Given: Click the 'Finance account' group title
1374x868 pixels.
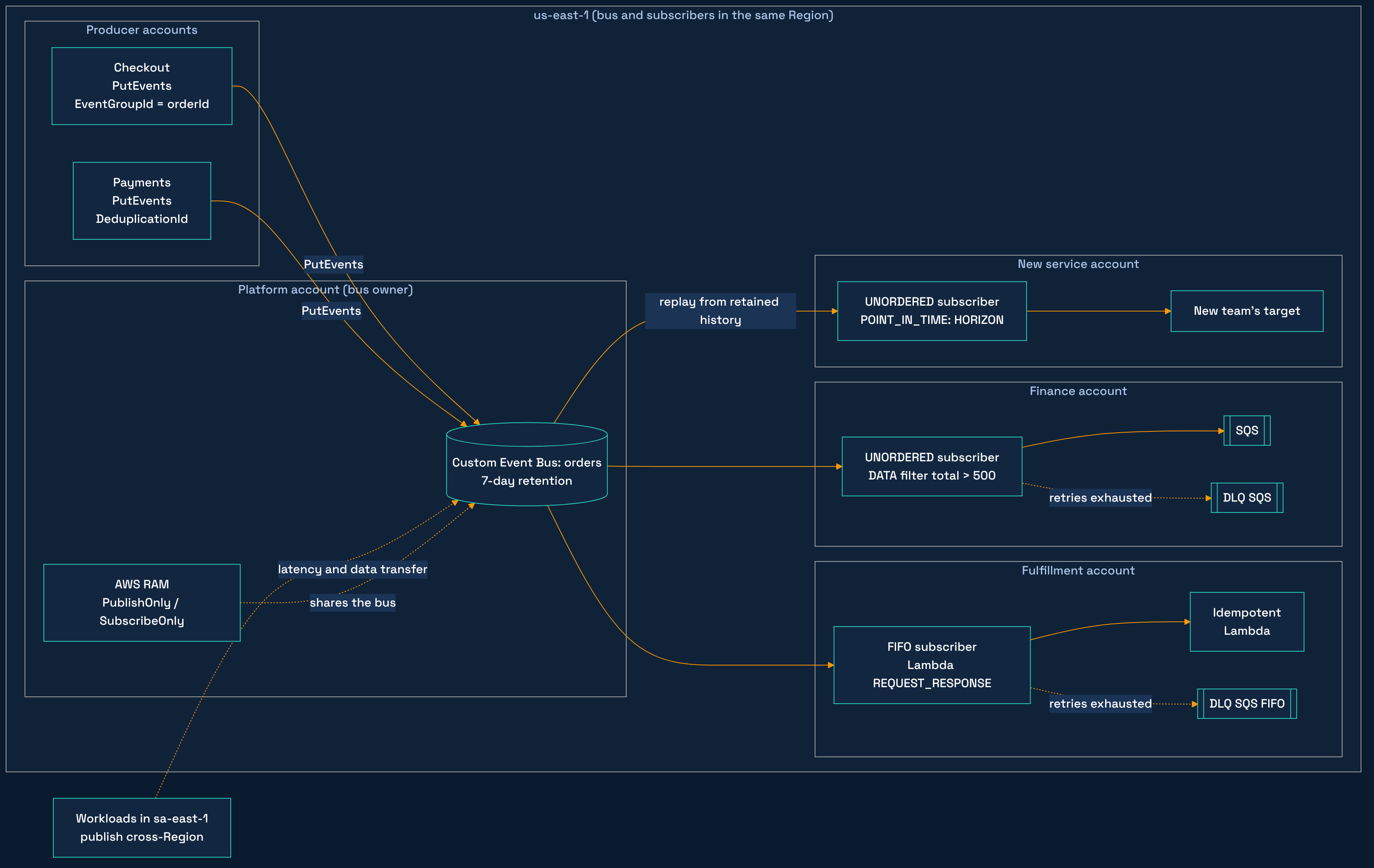Looking at the screenshot, I should 1078,391.
